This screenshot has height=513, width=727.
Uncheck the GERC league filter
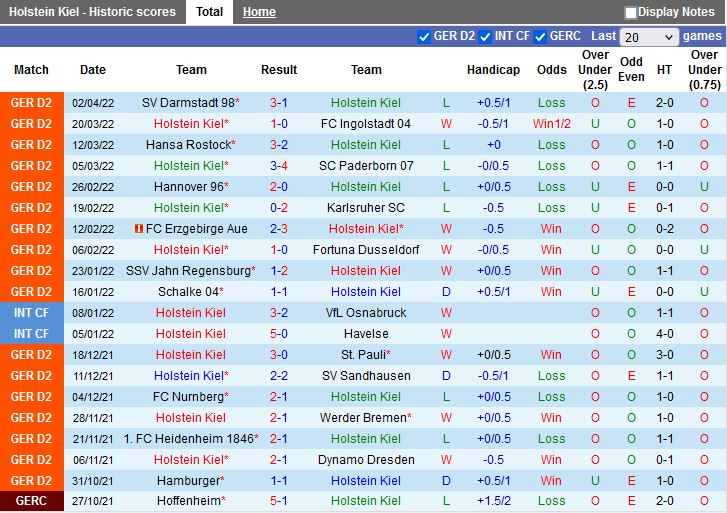540,37
